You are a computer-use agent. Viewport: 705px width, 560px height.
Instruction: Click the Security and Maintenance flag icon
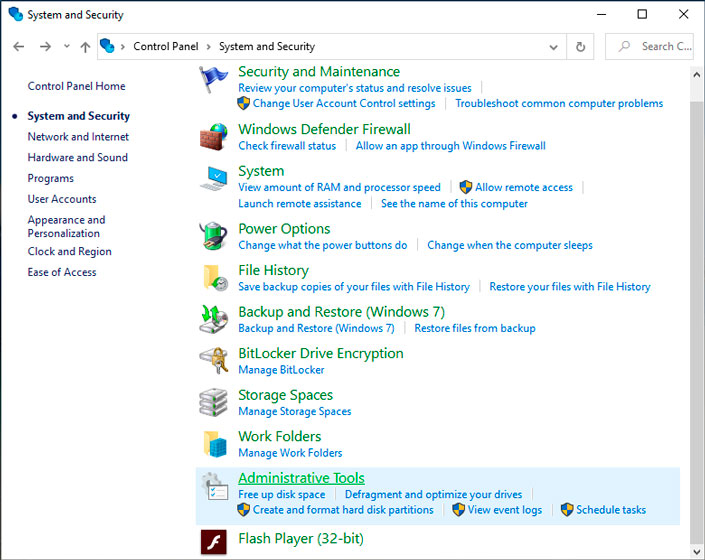tap(213, 79)
